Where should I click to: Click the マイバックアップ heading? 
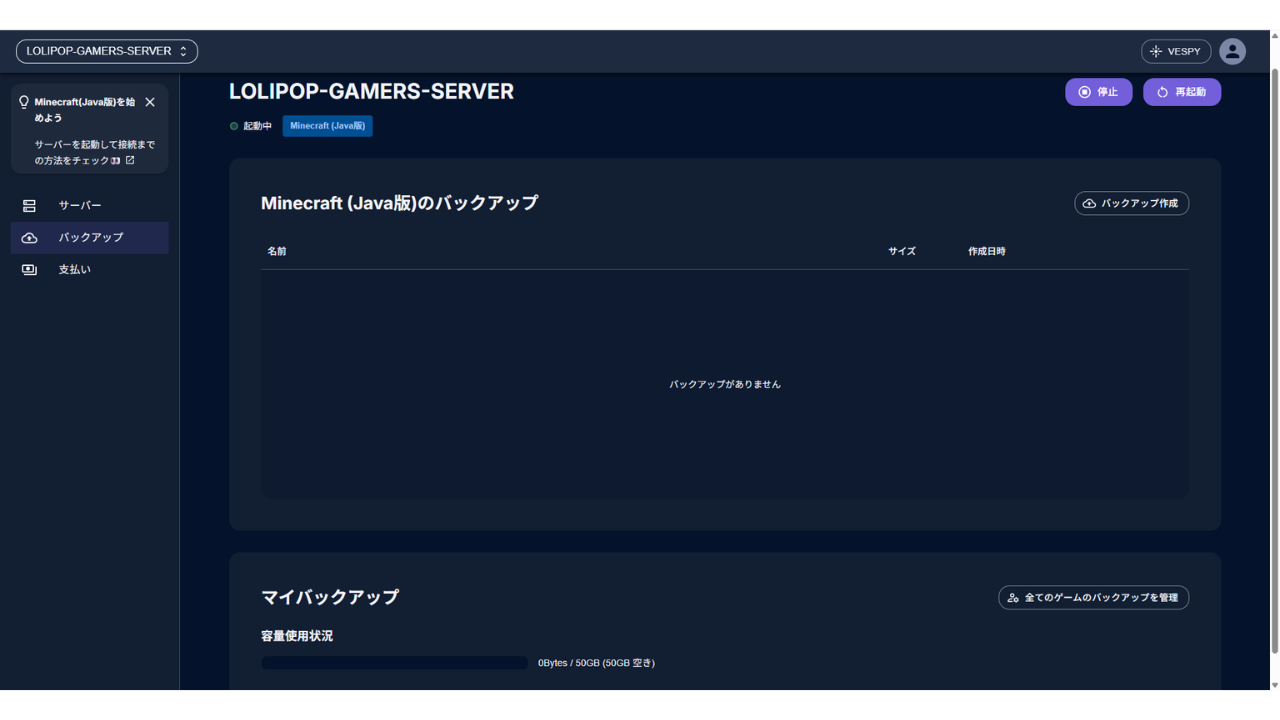pos(330,597)
